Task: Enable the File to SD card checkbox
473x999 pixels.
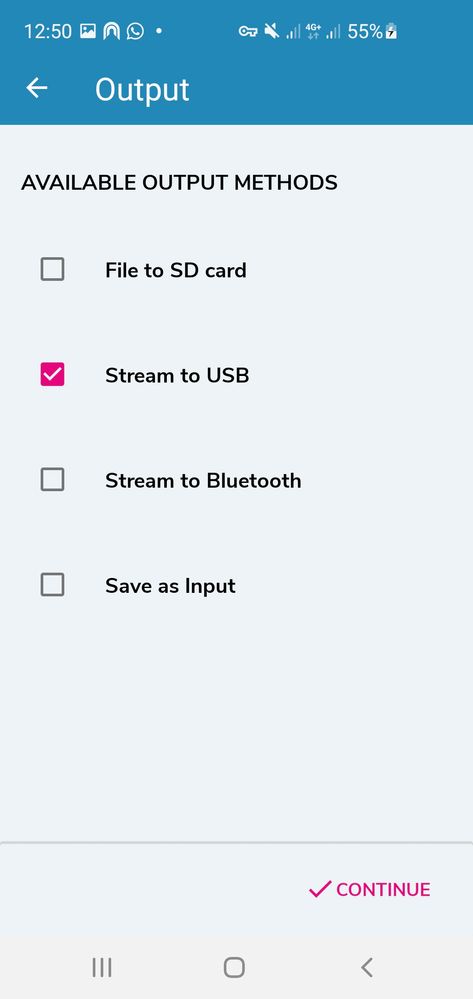Action: click(x=52, y=269)
